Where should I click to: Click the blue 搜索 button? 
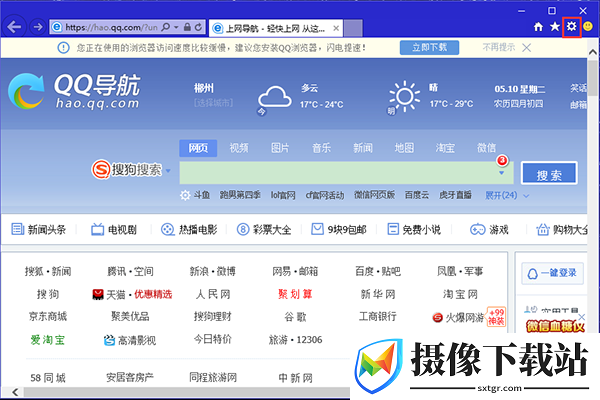click(x=549, y=173)
